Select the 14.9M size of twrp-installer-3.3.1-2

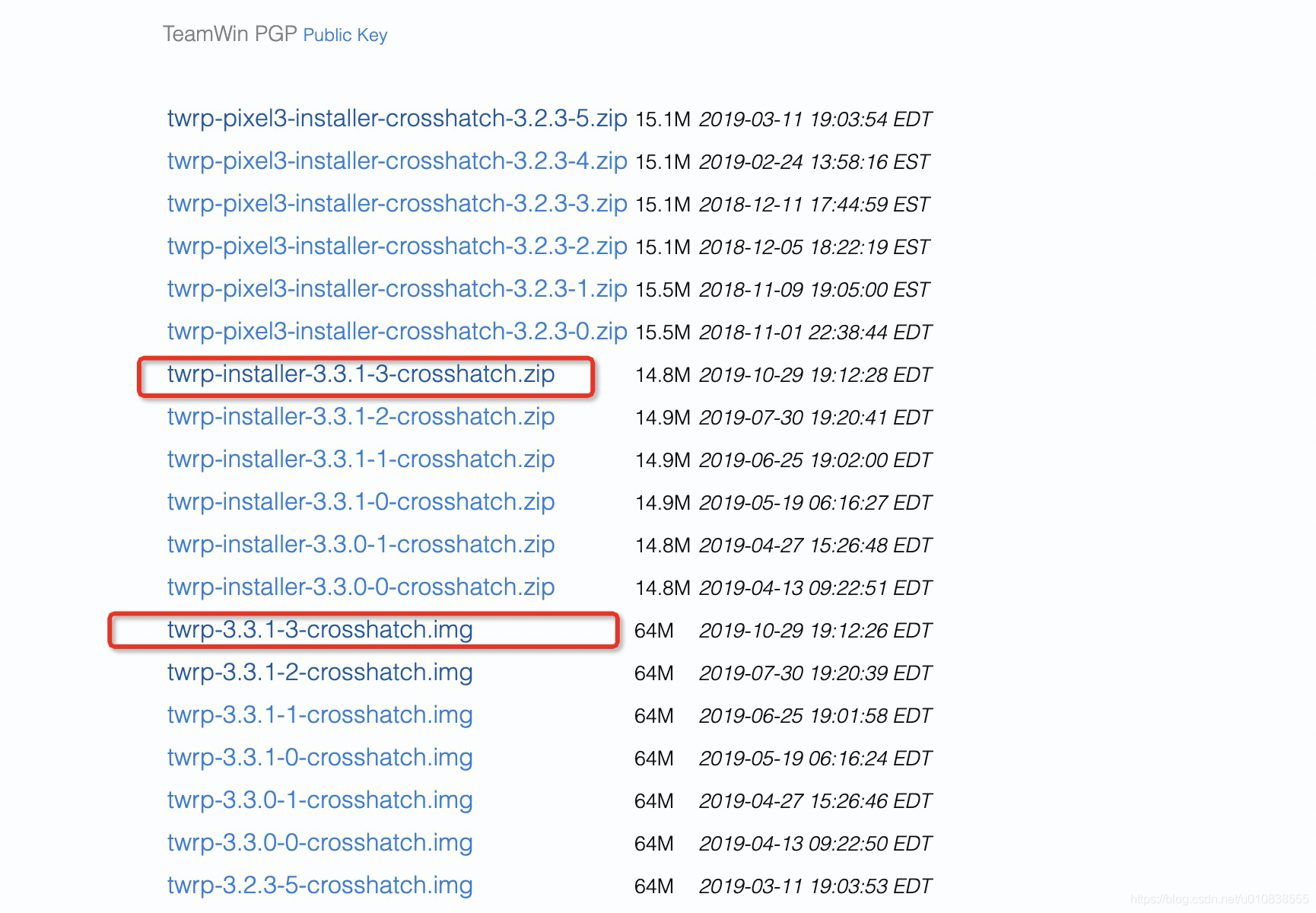pyautogui.click(x=663, y=418)
